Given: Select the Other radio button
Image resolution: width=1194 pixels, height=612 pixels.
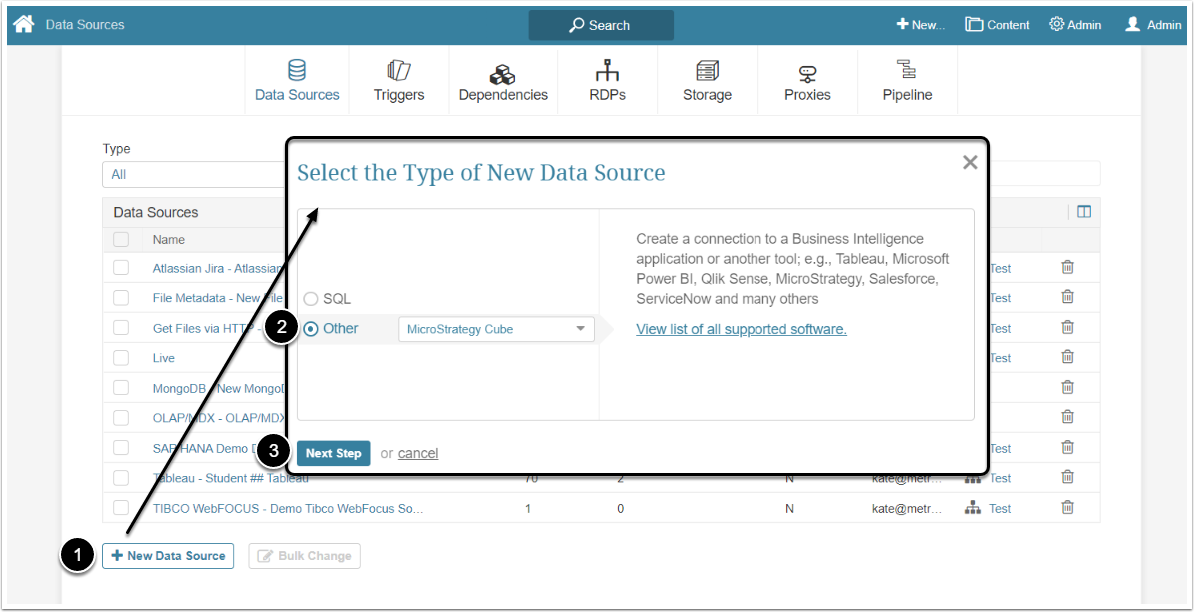Looking at the screenshot, I should pyautogui.click(x=311, y=329).
